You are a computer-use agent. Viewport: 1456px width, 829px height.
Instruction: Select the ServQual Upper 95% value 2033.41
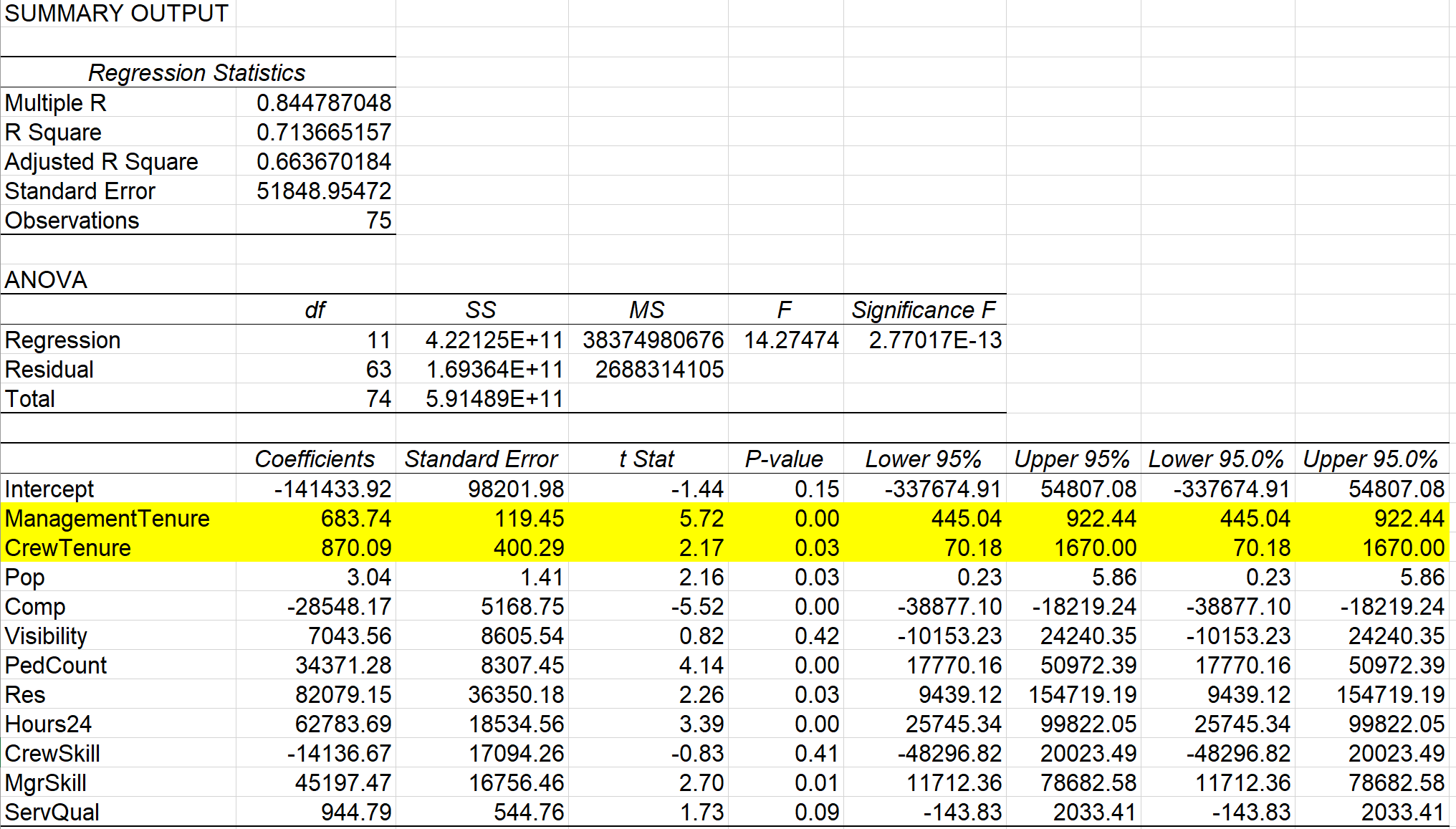coord(1093,812)
